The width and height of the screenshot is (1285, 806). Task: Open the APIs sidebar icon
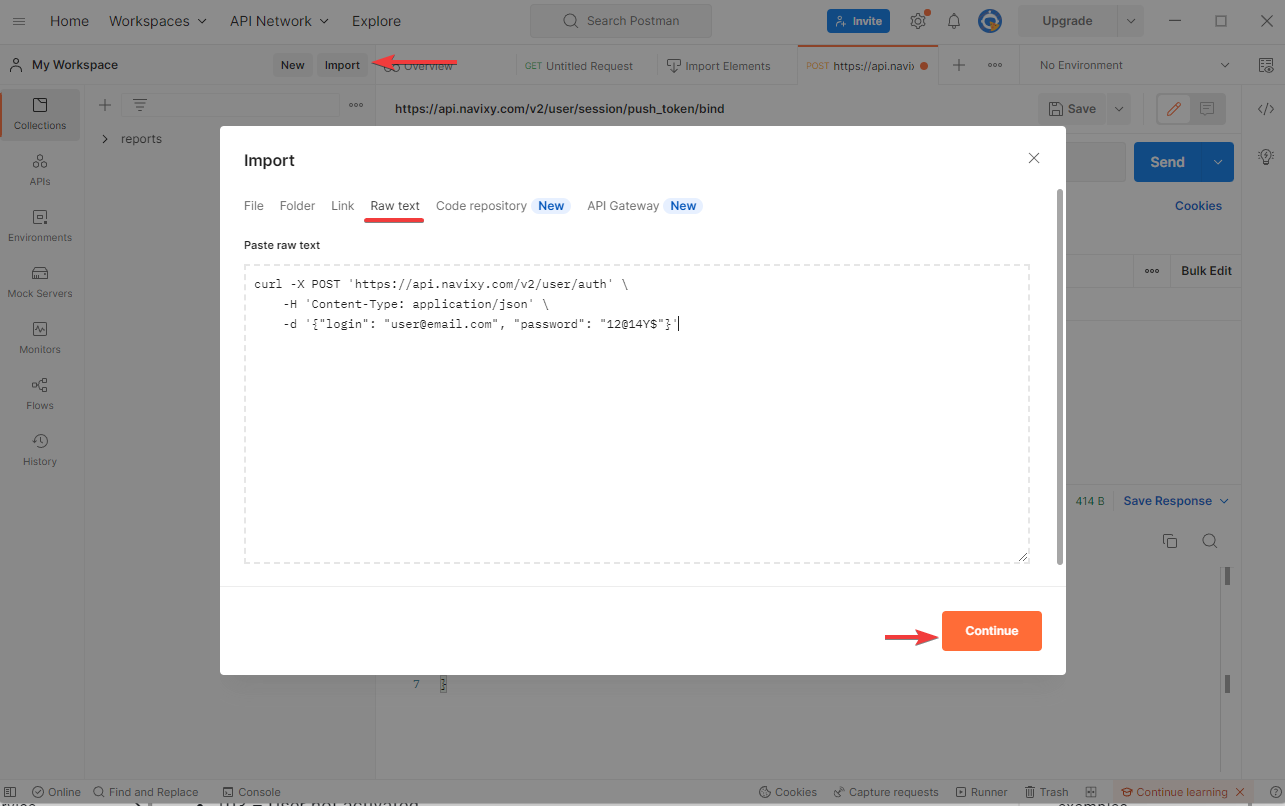pyautogui.click(x=40, y=170)
